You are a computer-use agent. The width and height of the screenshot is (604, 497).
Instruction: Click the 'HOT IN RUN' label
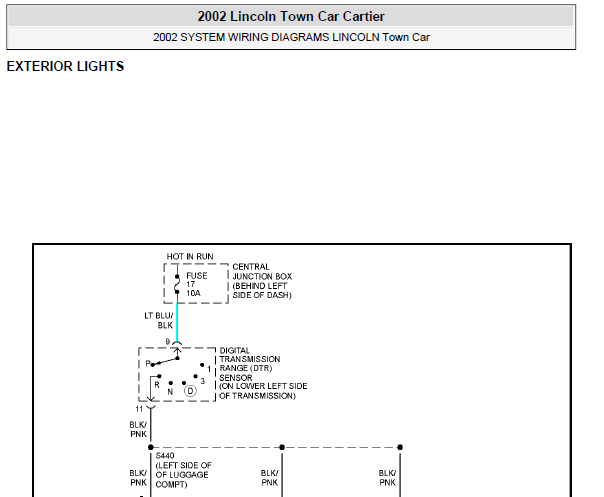(x=190, y=257)
